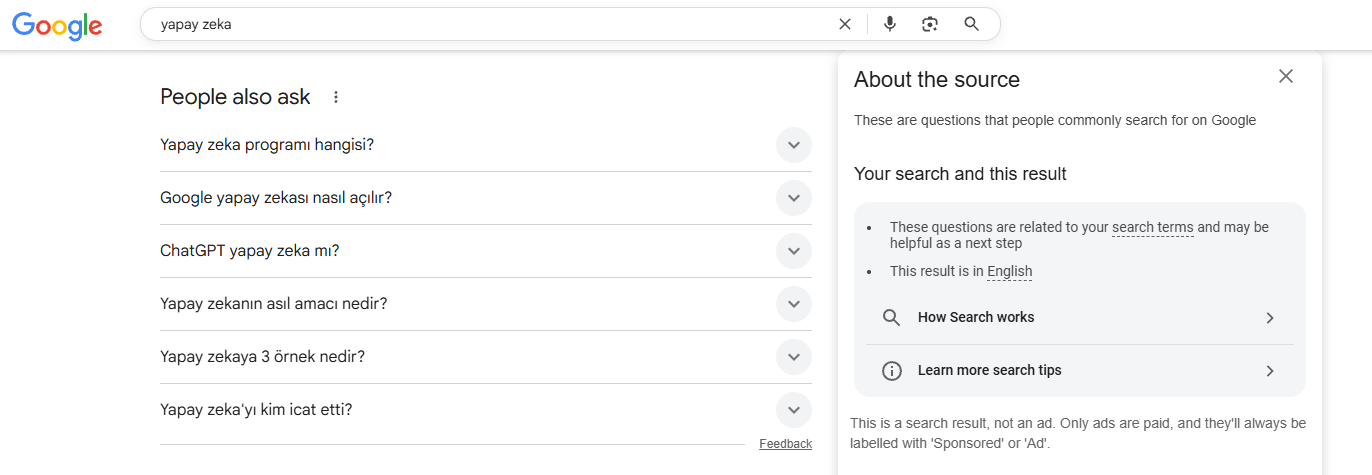
Task: Expand 'Yapay zeka programı hangisi?' question
Action: tap(486, 145)
